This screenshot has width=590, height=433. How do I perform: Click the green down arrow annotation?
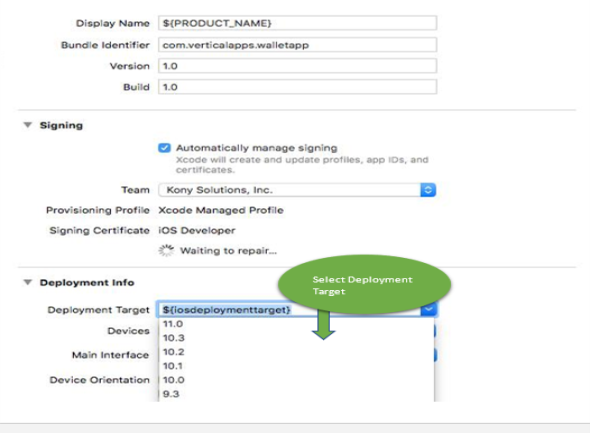pos(324,325)
